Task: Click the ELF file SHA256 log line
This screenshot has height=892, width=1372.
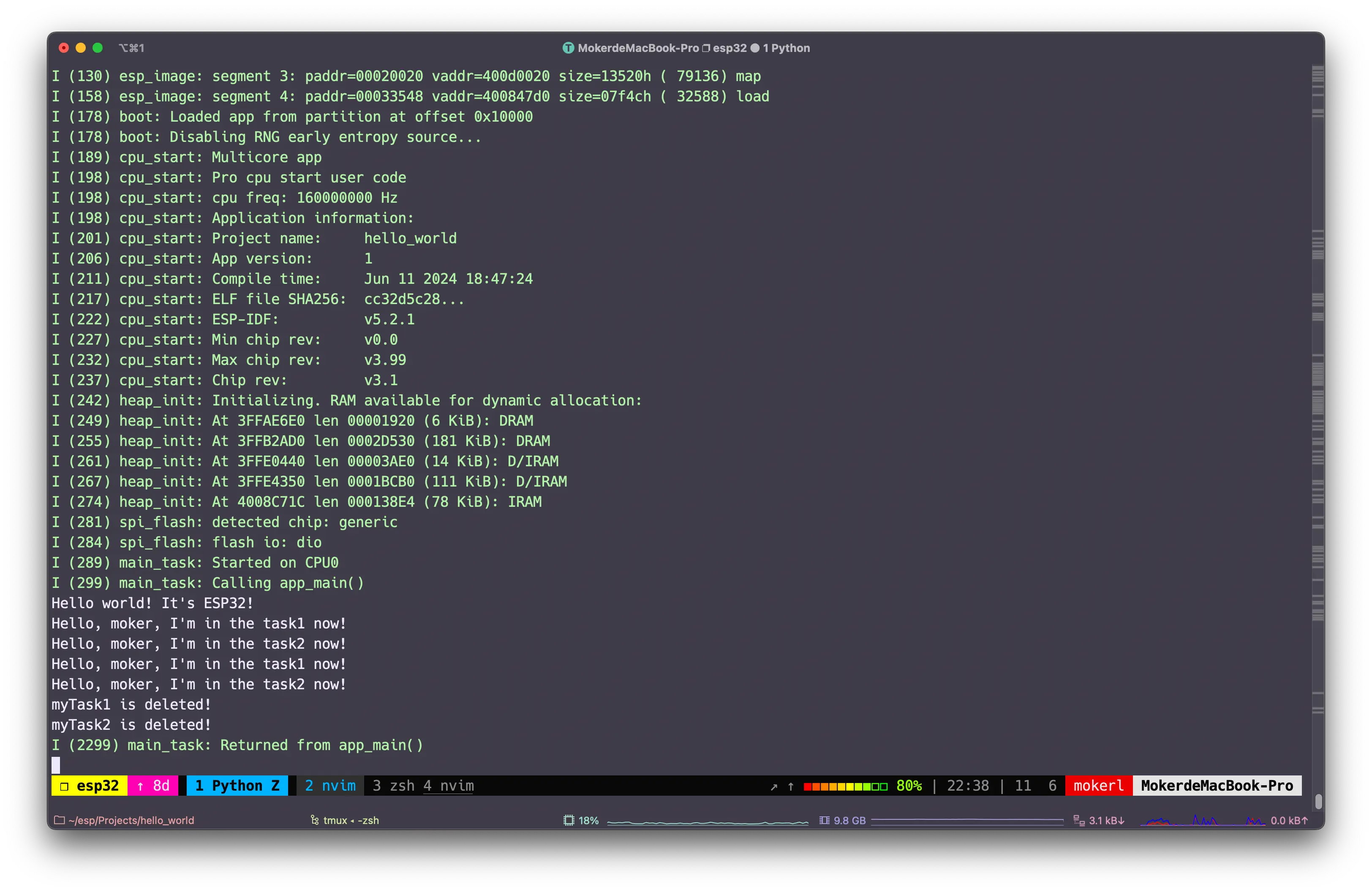Action: [x=258, y=299]
